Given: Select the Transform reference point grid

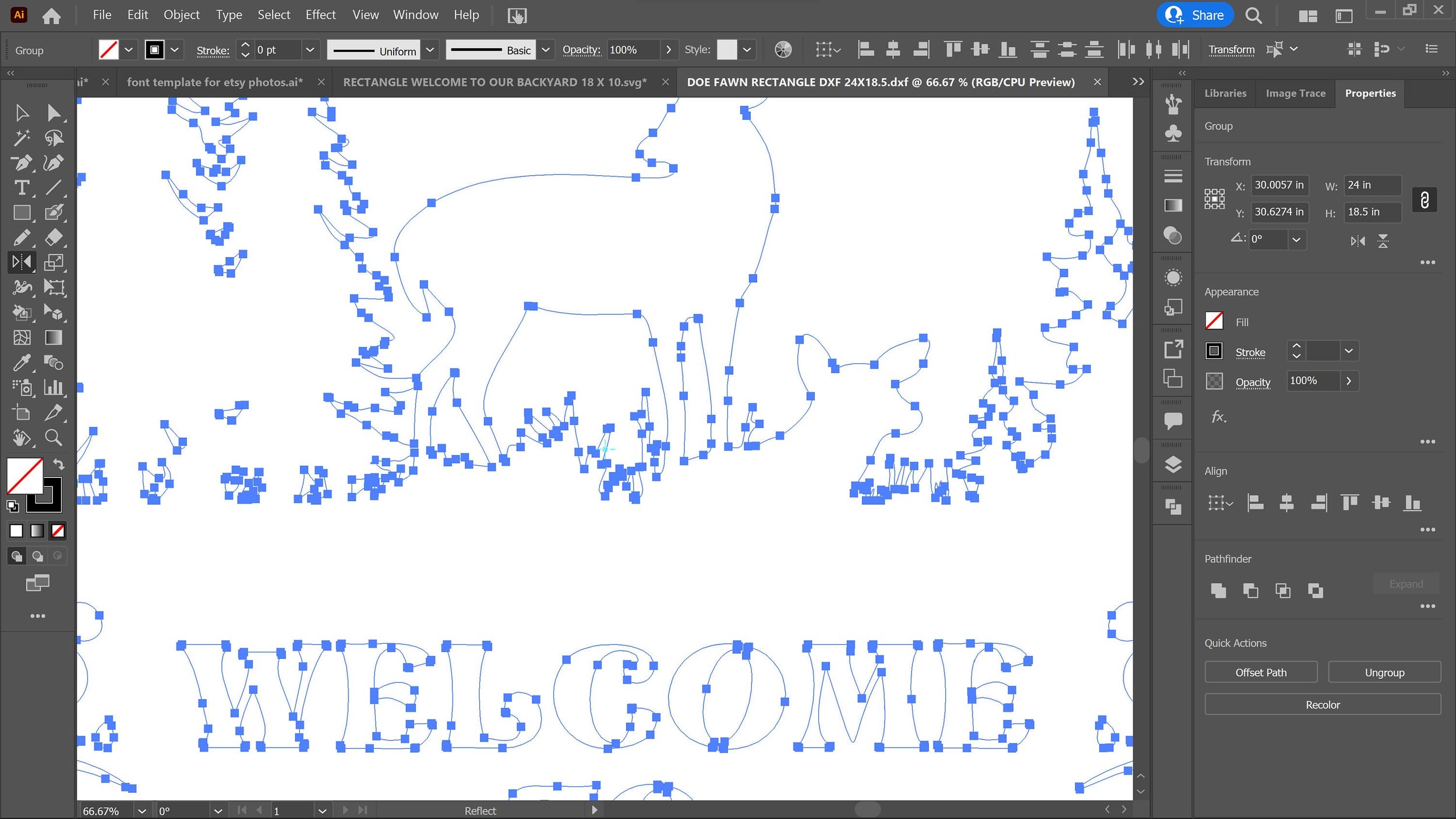Looking at the screenshot, I should click(1214, 199).
